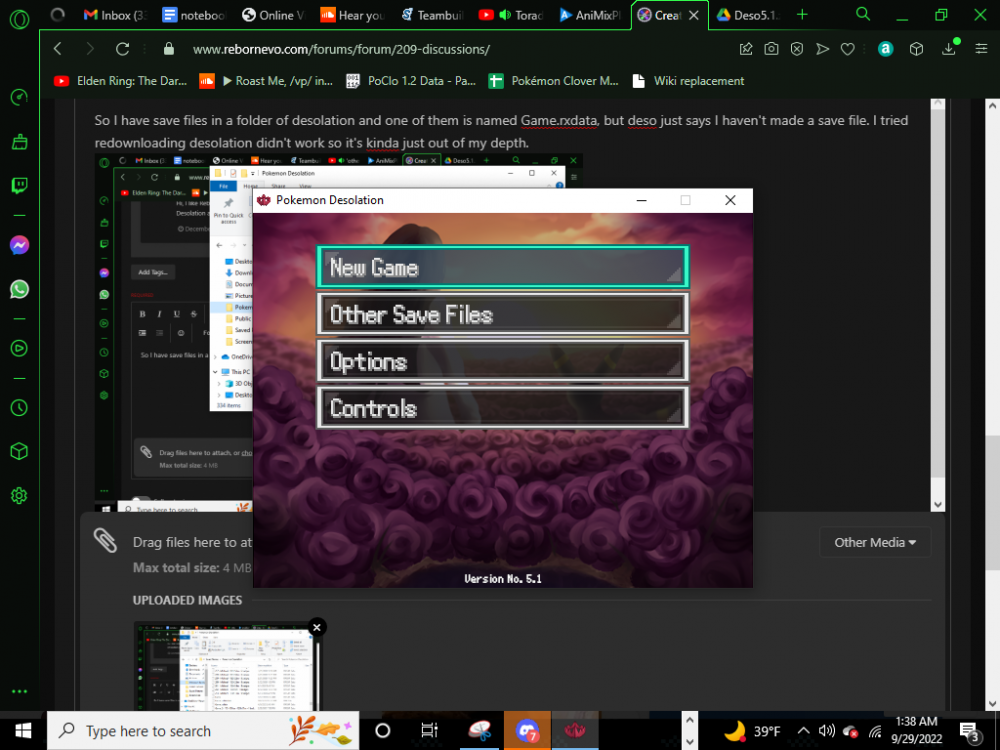The height and width of the screenshot is (750, 1000).
Task: Choose Other Save Files in Pokemon Desolation
Action: pyautogui.click(x=503, y=314)
